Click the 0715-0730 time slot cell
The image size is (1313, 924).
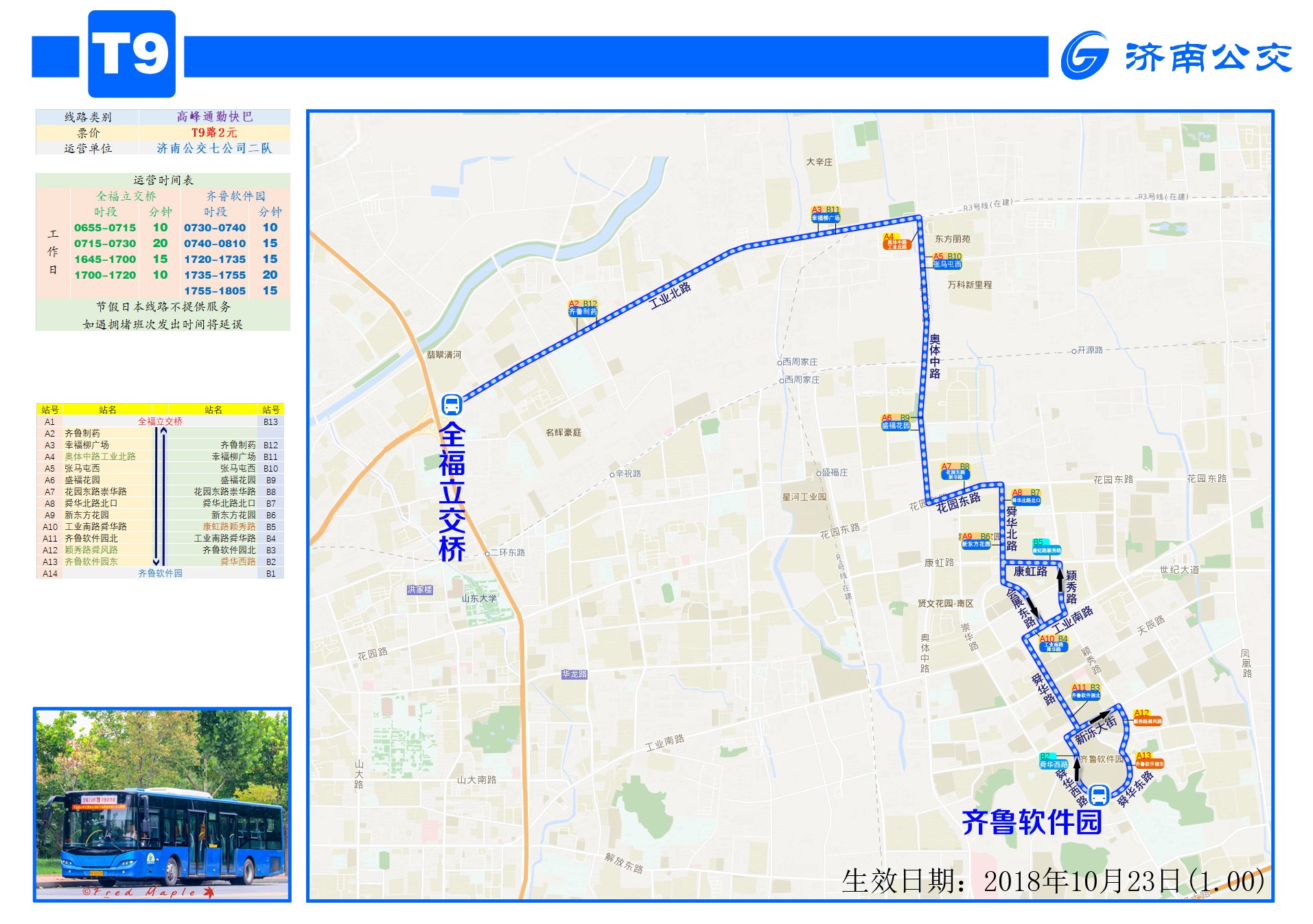coord(105,243)
